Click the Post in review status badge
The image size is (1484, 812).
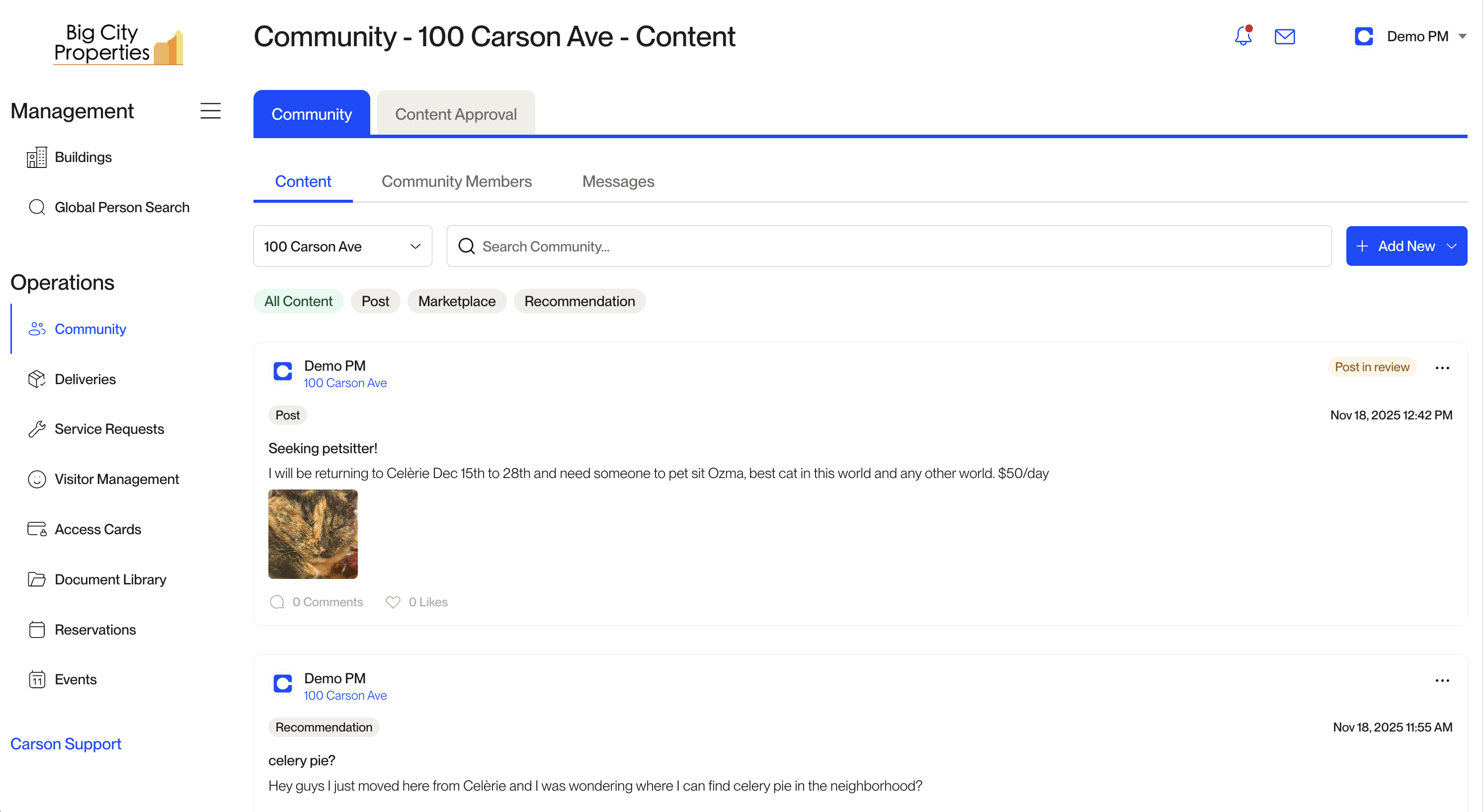tap(1372, 367)
